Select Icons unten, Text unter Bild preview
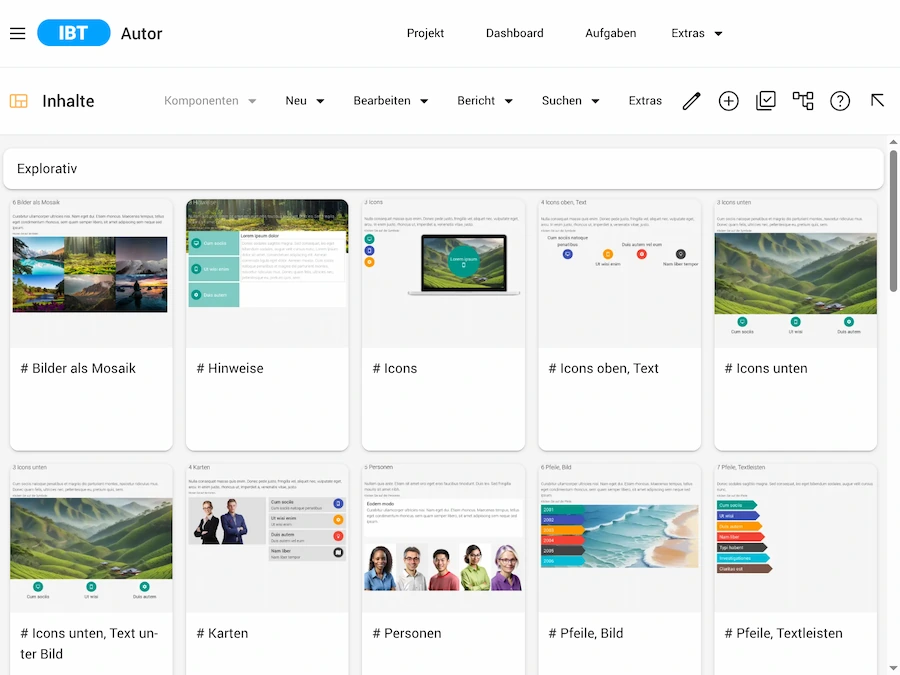This screenshot has height=675, width=900. (x=91, y=538)
